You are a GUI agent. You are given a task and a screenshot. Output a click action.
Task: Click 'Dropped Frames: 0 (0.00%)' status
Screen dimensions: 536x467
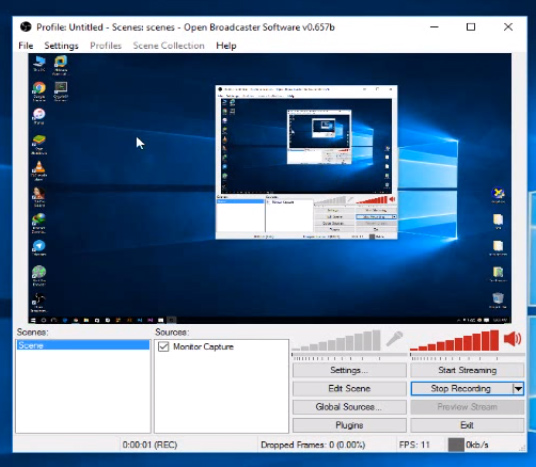point(313,445)
